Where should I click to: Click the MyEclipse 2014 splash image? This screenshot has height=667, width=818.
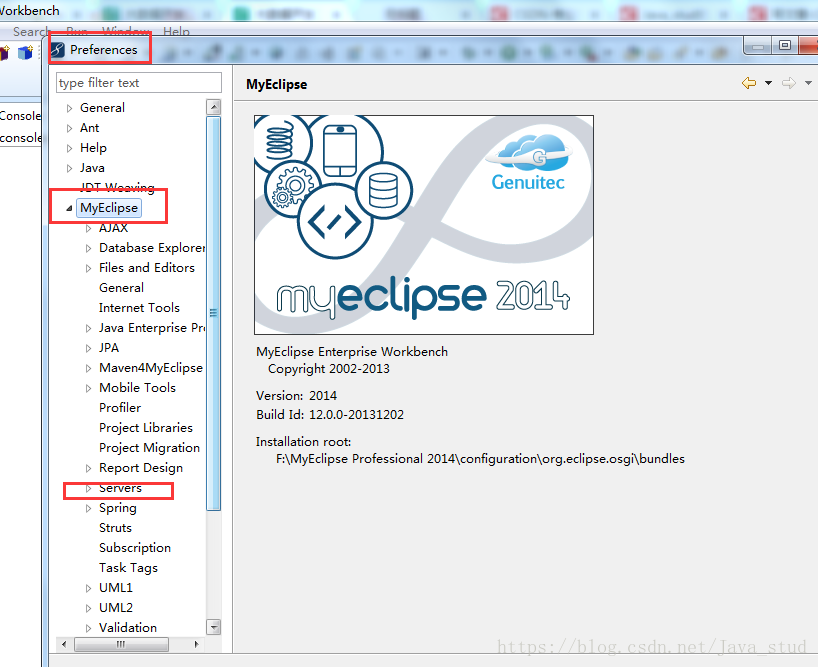point(424,225)
